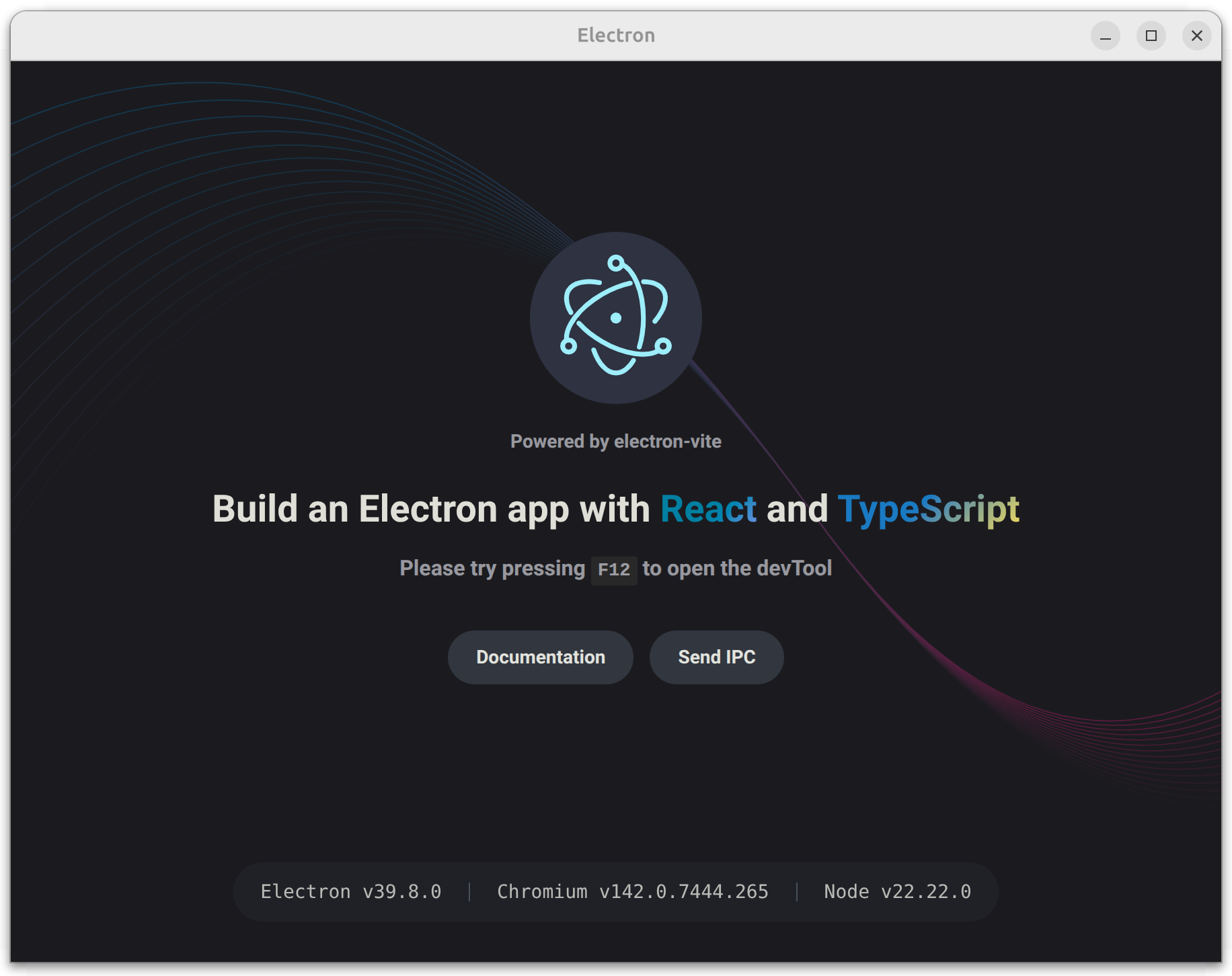Click the Powered by electron-vite label

(615, 441)
